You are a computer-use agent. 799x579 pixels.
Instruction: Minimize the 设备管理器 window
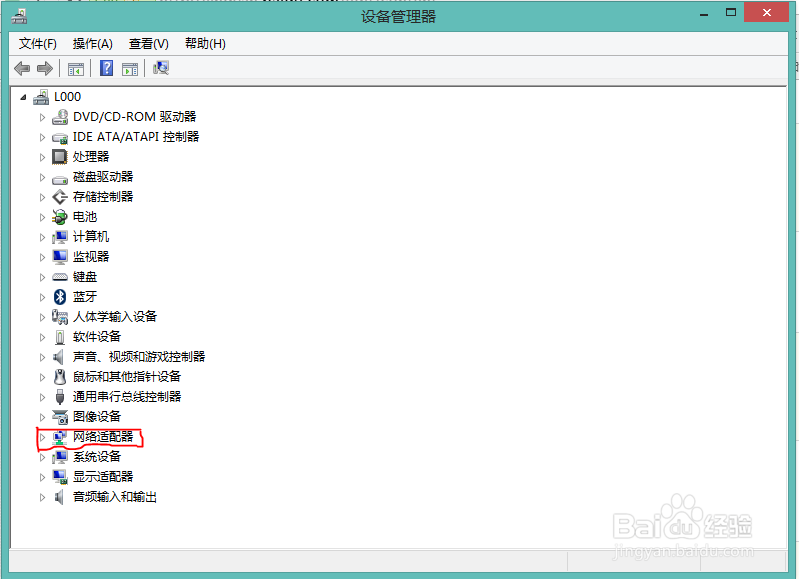[x=704, y=14]
